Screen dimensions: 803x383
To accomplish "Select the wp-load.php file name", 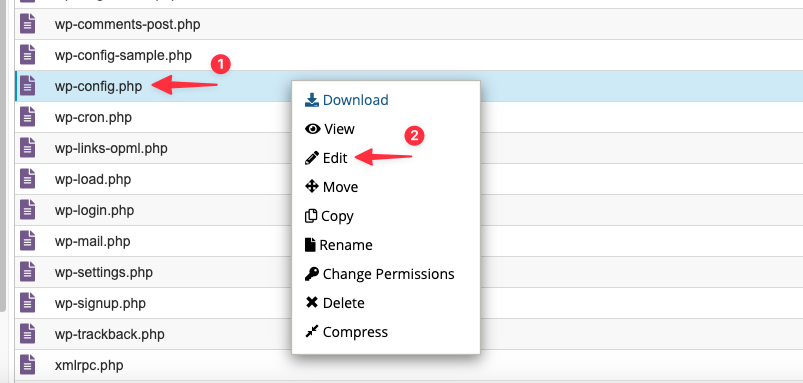I will pos(93,179).
